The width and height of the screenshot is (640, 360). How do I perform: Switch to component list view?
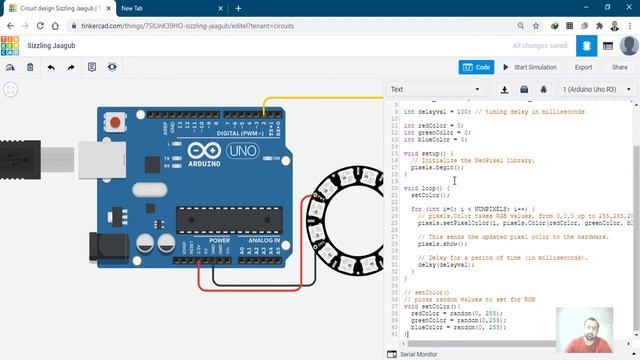pos(608,46)
